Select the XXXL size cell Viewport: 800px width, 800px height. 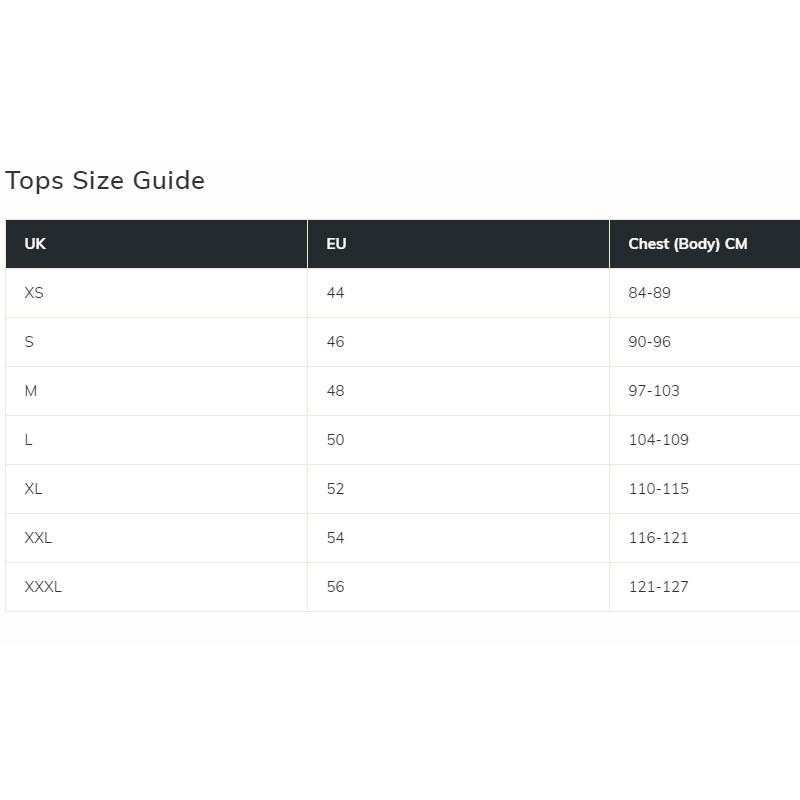pos(156,587)
